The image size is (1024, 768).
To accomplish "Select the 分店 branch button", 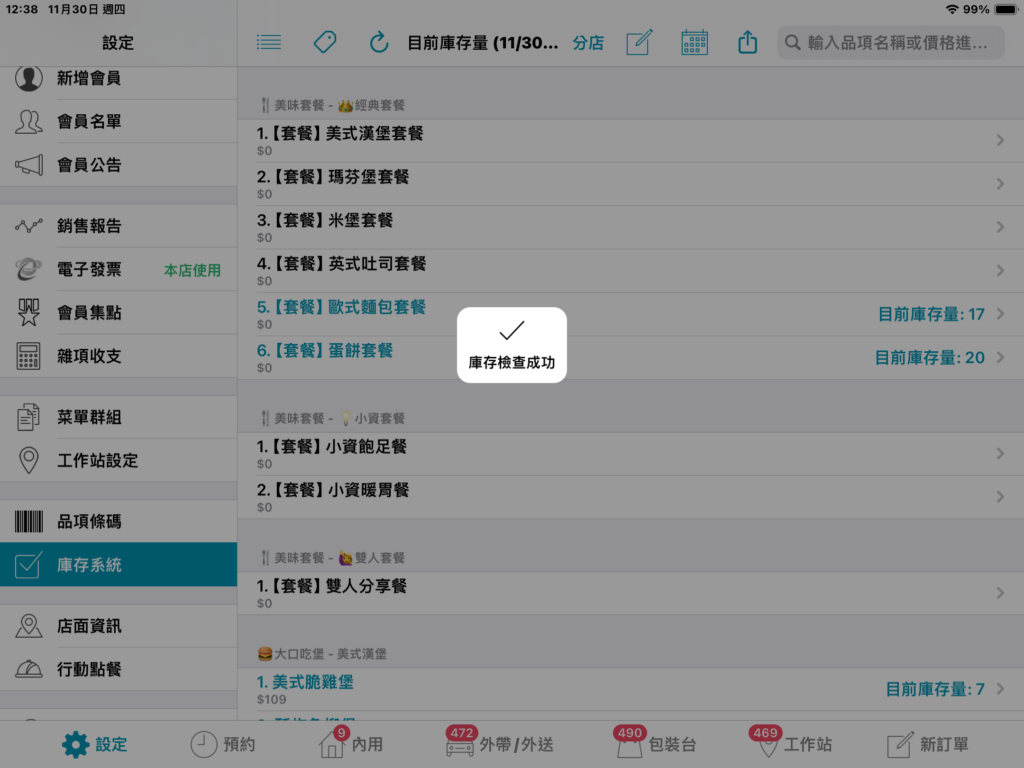I will [x=588, y=43].
